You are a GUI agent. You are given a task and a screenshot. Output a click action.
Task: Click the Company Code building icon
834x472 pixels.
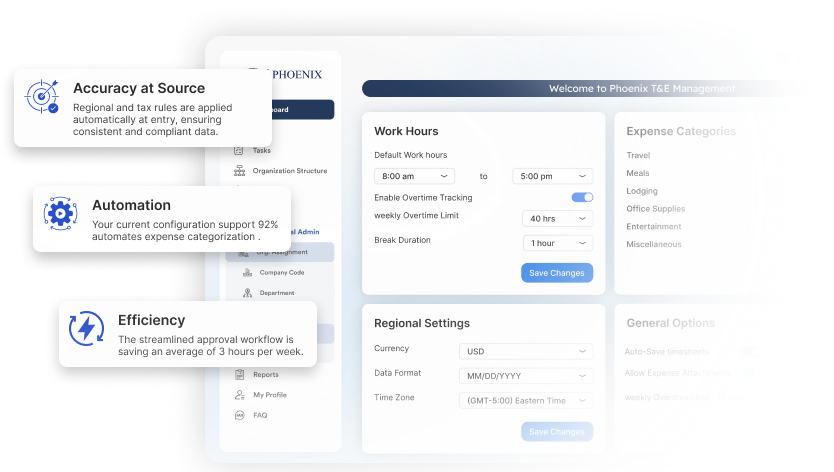[246, 272]
